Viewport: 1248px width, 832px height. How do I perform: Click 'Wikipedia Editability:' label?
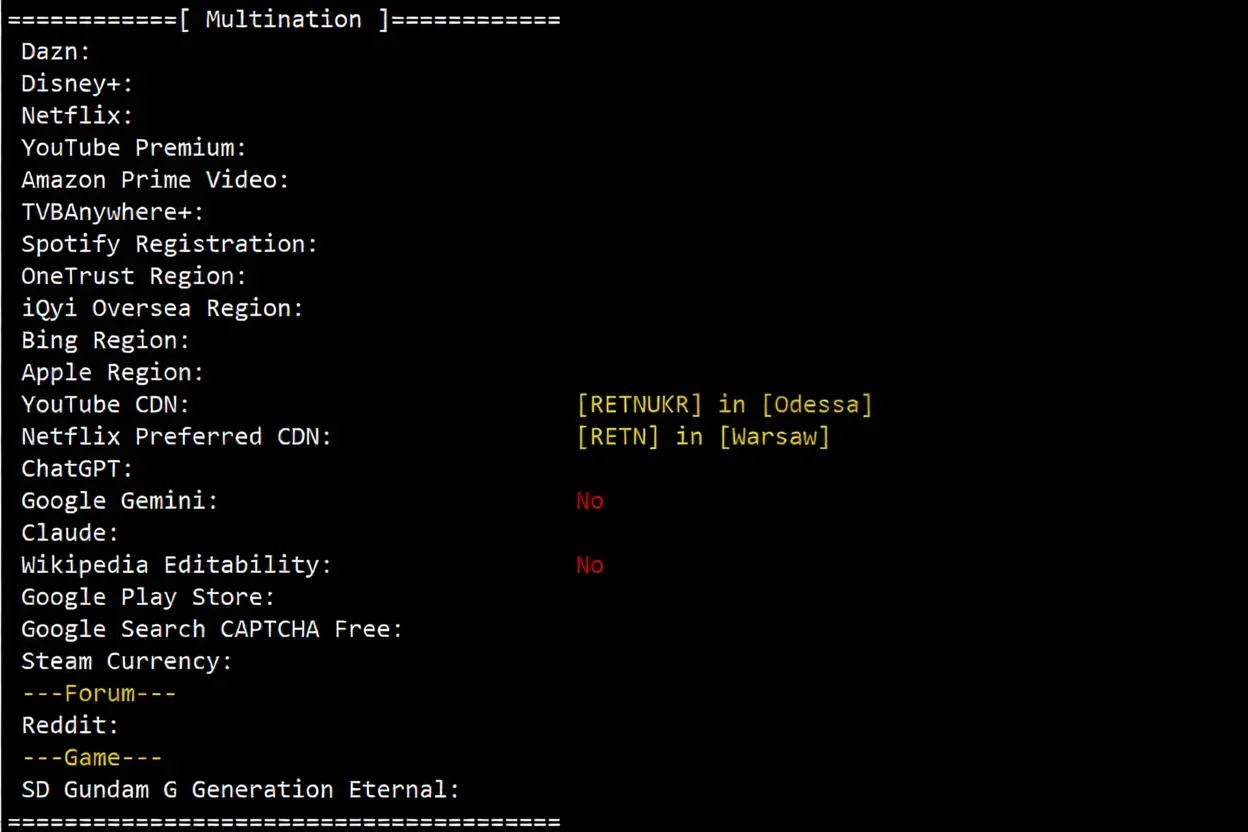[x=176, y=565]
